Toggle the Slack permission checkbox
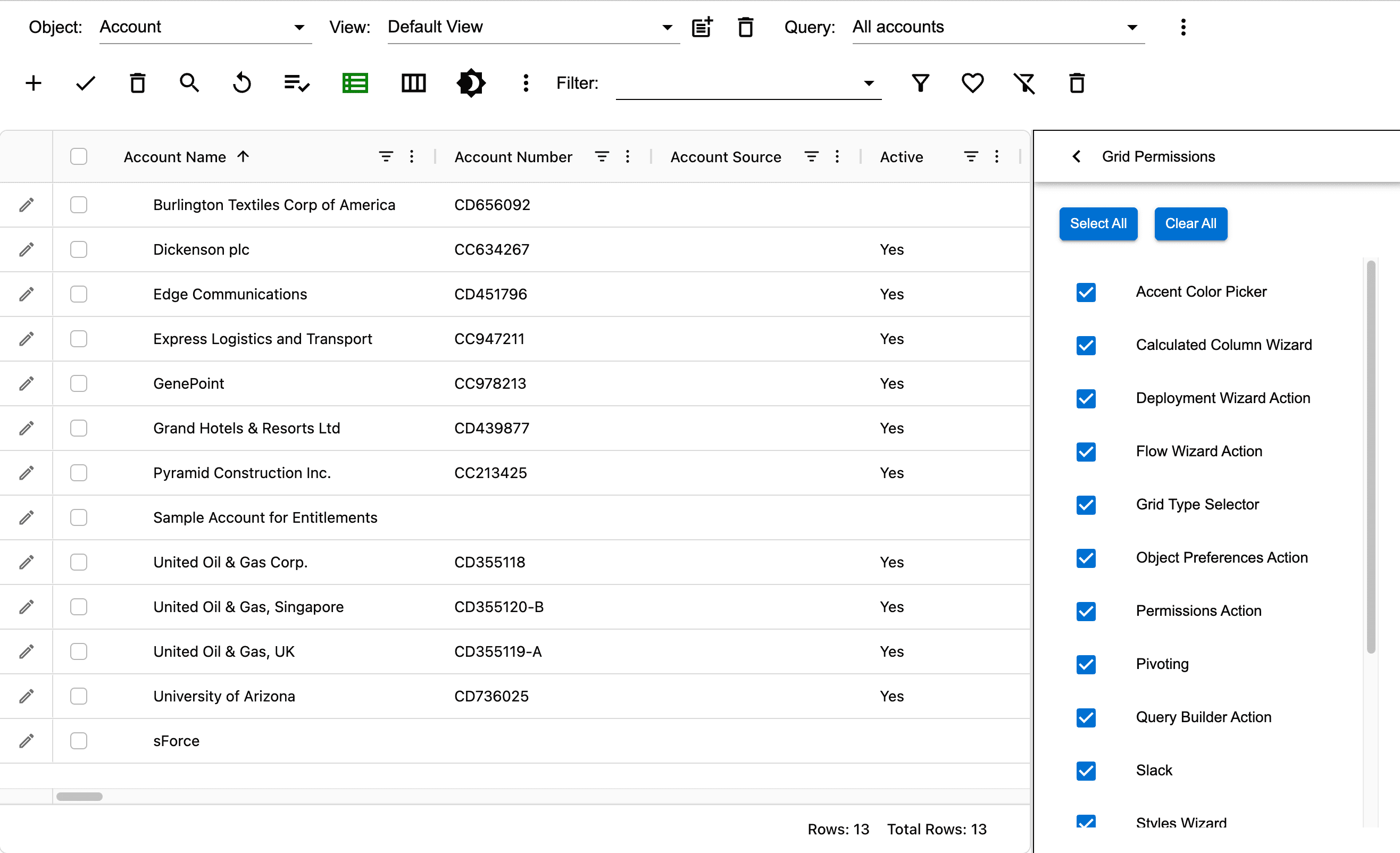 click(x=1086, y=770)
